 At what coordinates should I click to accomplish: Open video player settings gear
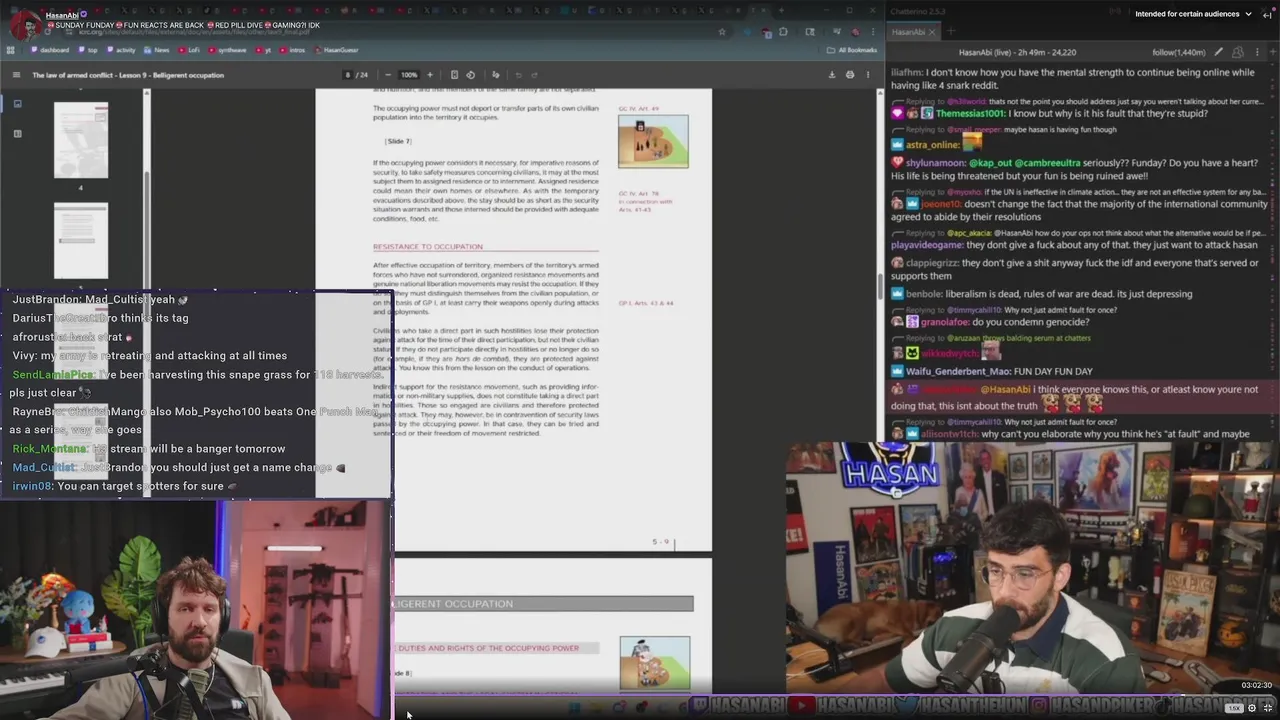[1252, 708]
